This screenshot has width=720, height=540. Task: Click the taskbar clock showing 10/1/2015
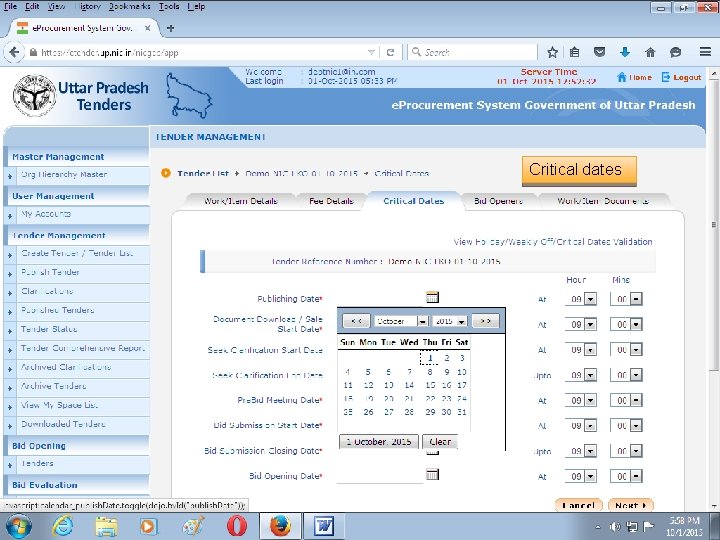pos(685,526)
